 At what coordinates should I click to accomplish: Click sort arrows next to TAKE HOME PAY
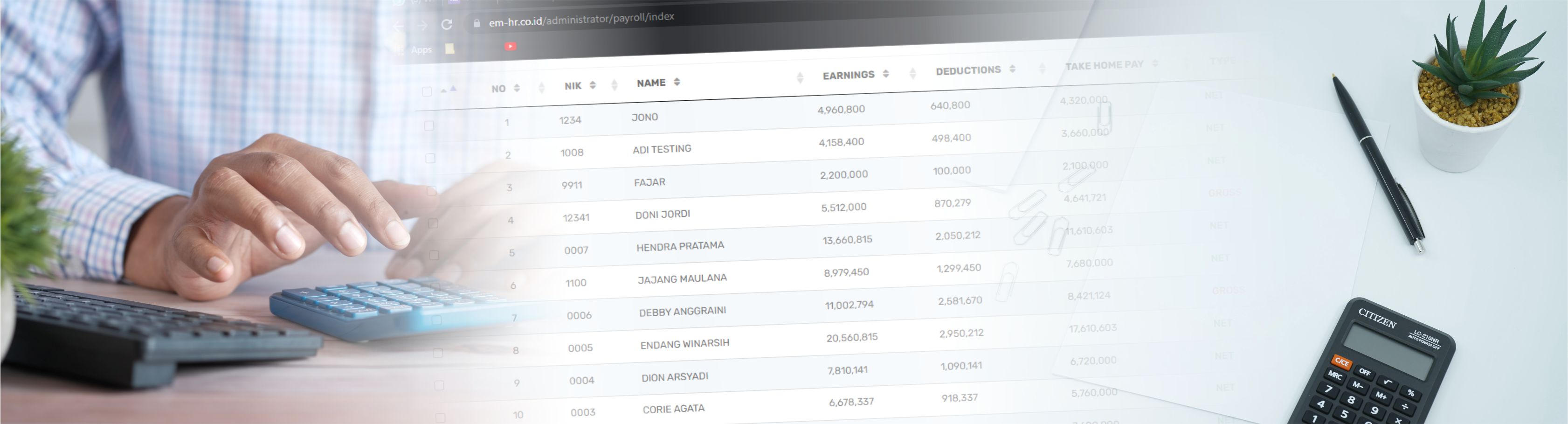1155,63
